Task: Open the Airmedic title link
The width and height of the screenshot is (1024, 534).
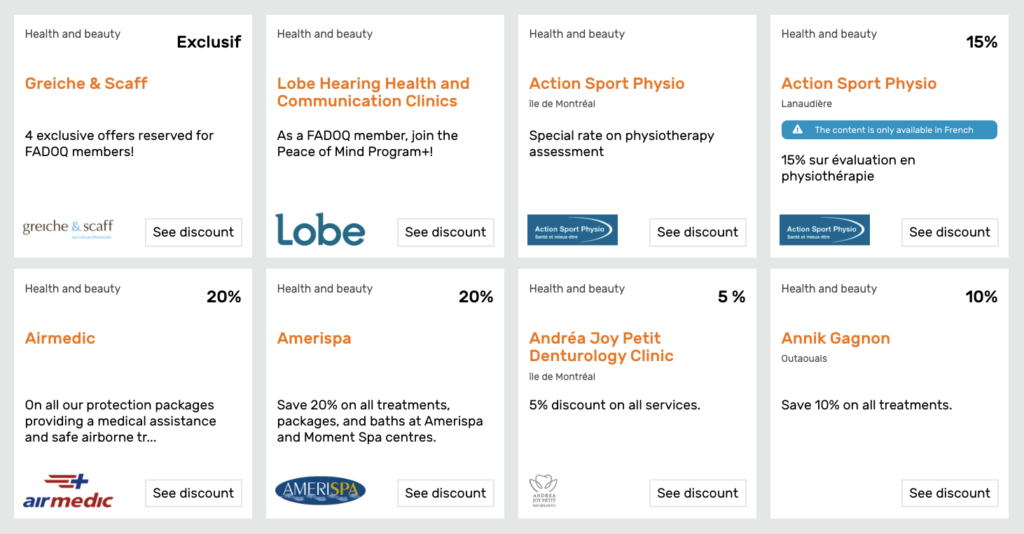Action: point(60,338)
